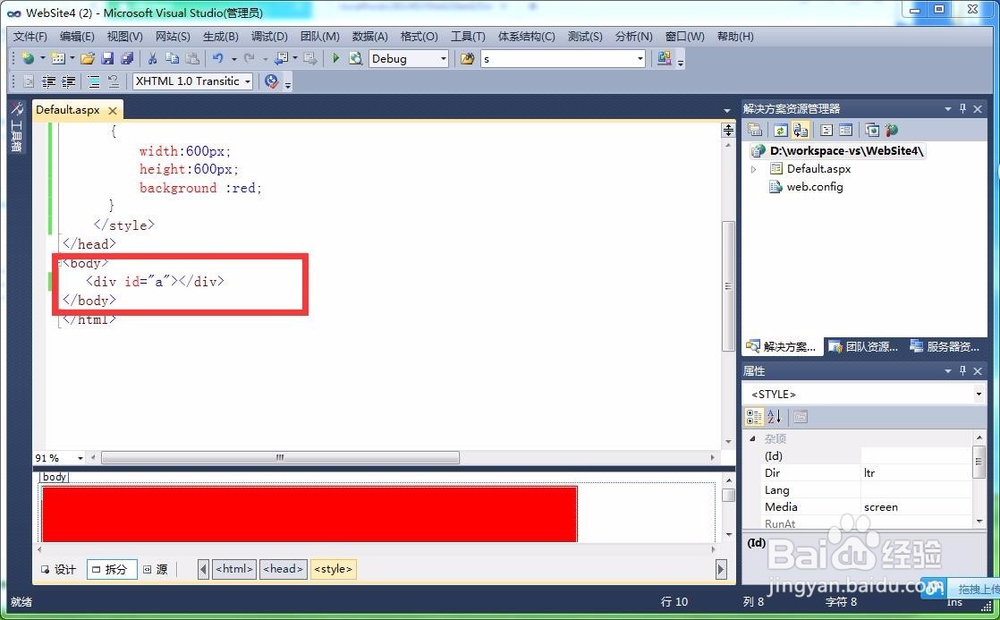Click the Copy Web Site icon
Screen dimensions: 1000x620
click(872, 130)
